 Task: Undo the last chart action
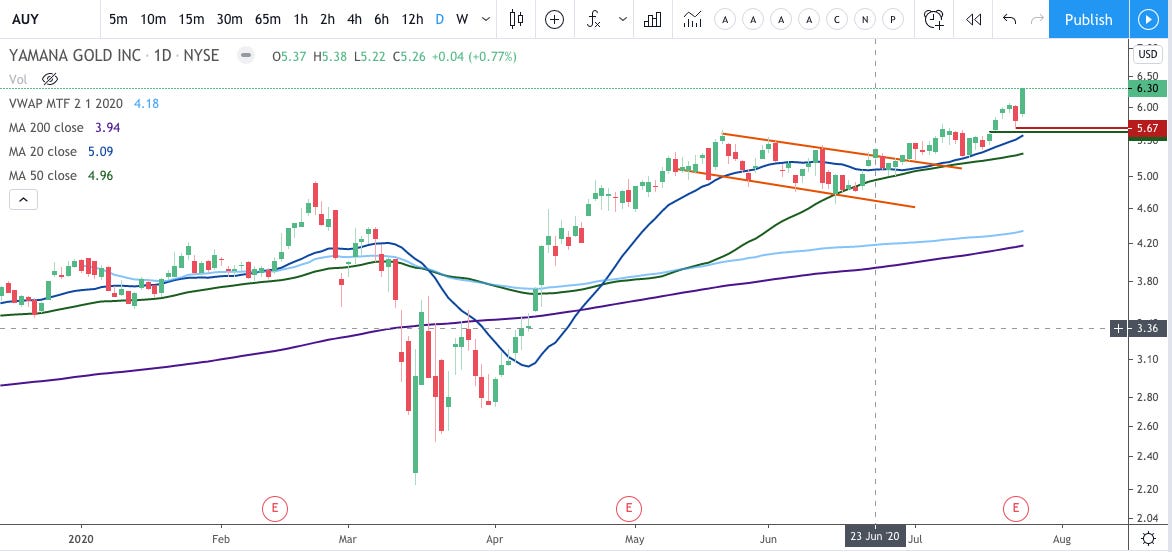[1010, 19]
